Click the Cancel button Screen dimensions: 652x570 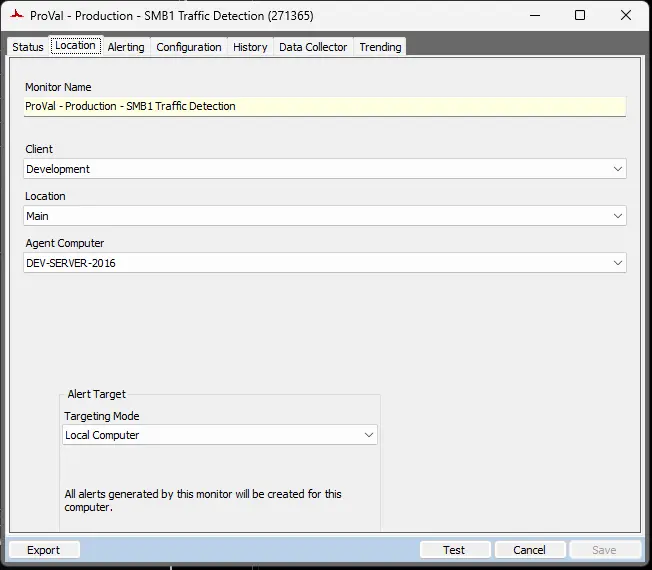(530, 550)
